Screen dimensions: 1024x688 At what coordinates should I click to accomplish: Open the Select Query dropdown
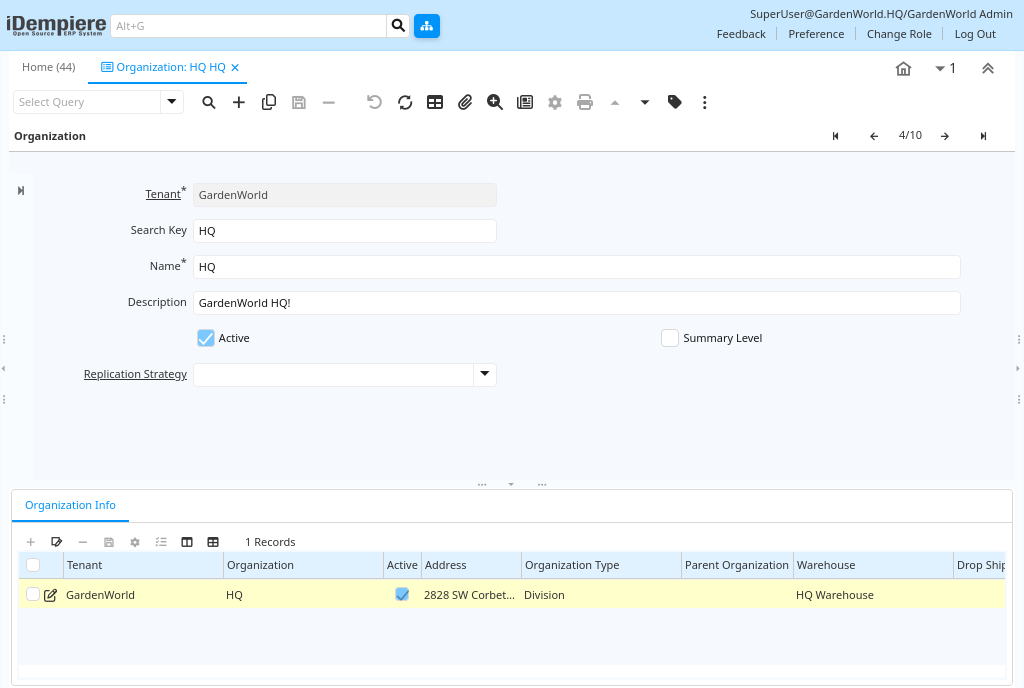point(172,102)
